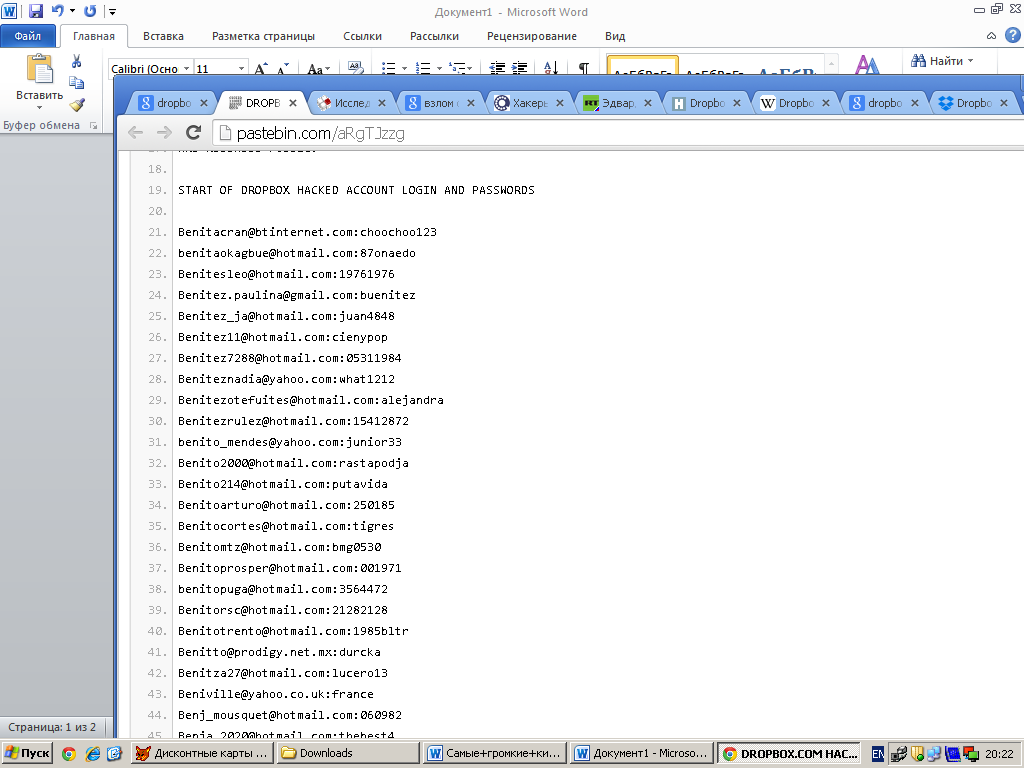Reload the pastebin page
Image resolution: width=1024 pixels, height=768 pixels.
click(193, 133)
